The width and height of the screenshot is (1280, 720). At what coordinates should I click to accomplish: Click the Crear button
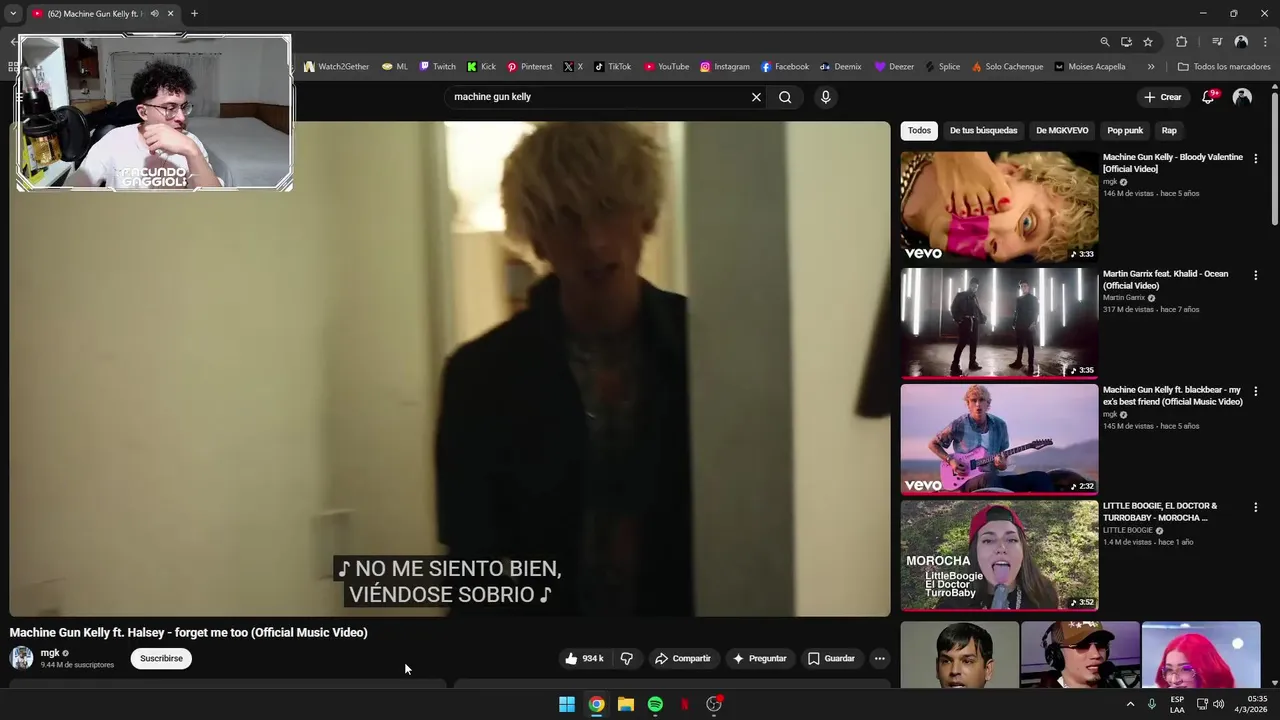tap(1163, 97)
